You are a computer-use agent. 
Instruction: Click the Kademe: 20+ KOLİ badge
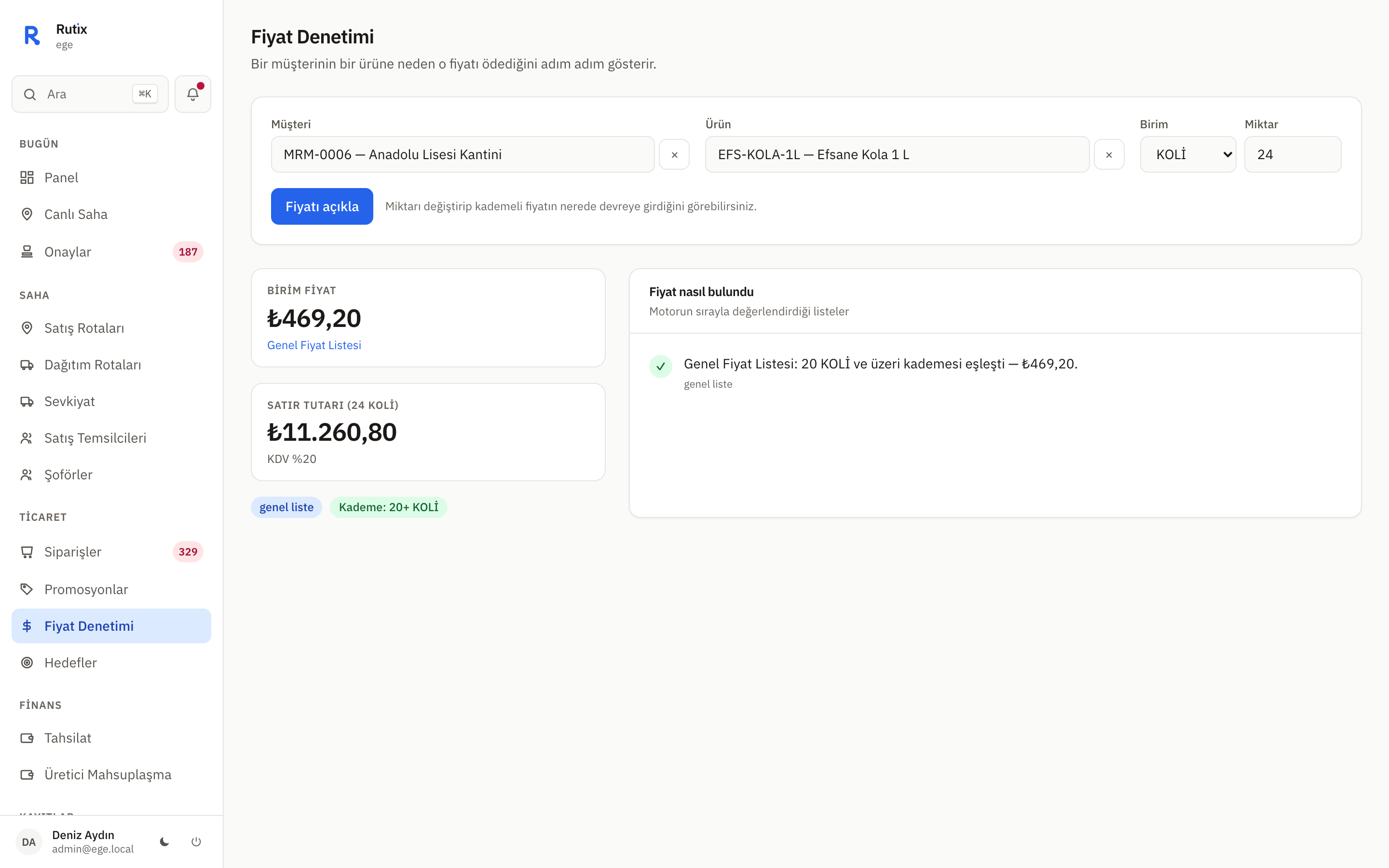389,507
